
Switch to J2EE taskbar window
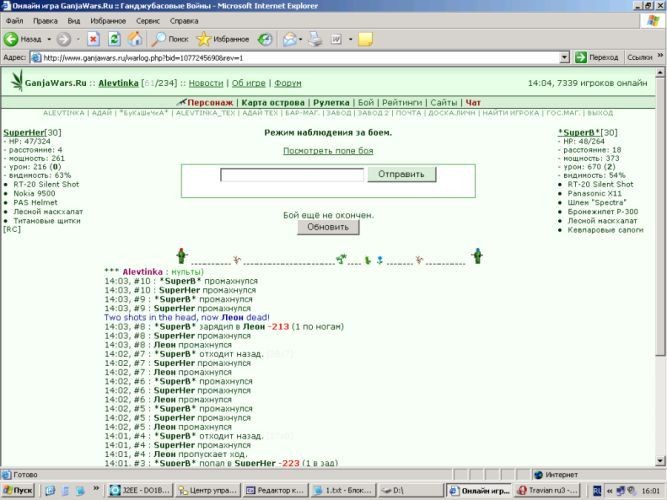tap(140, 491)
